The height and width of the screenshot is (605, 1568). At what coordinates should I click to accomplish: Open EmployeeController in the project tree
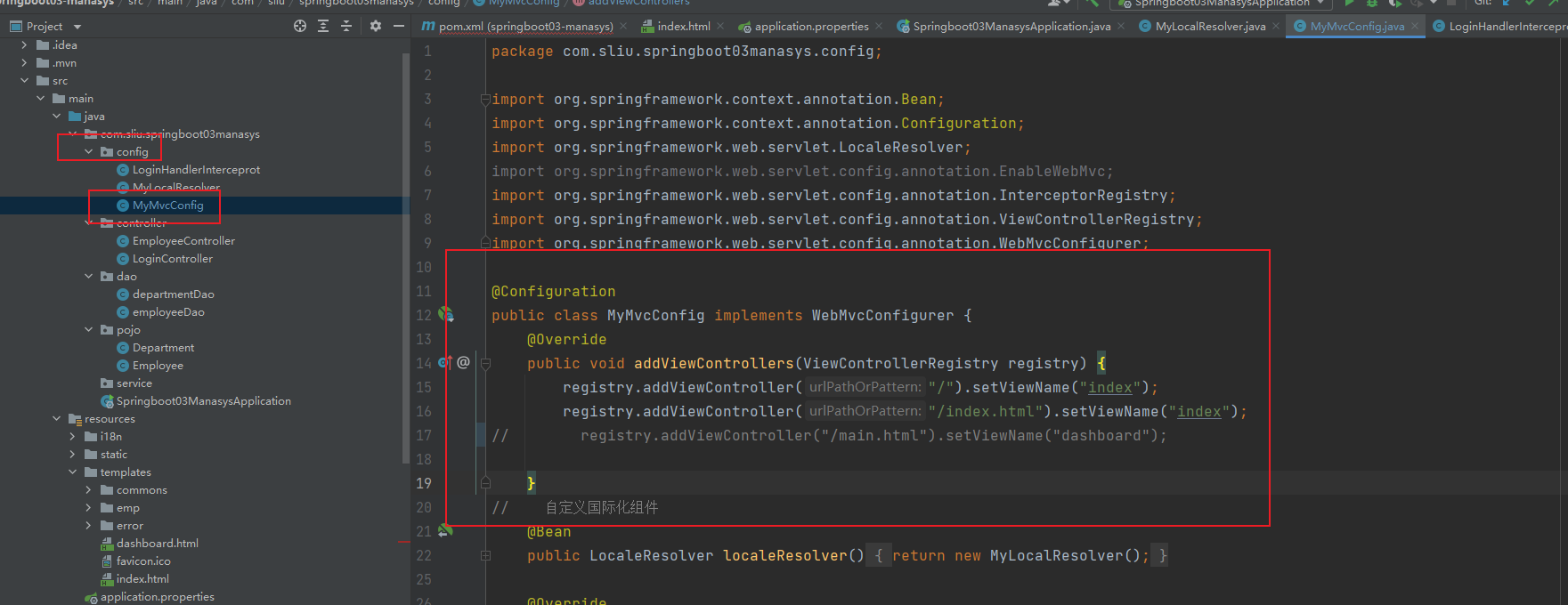[x=183, y=241]
